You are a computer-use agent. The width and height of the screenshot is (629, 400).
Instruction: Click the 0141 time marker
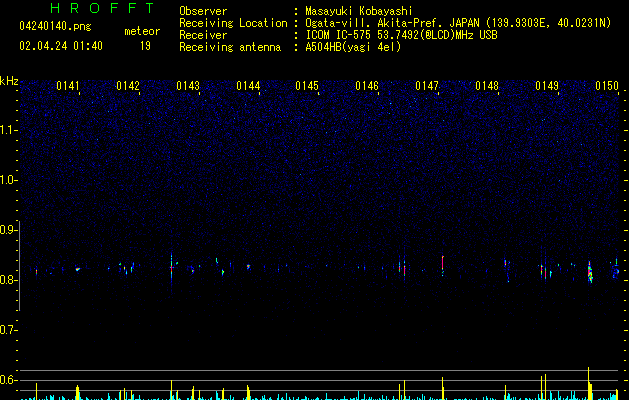[68, 86]
